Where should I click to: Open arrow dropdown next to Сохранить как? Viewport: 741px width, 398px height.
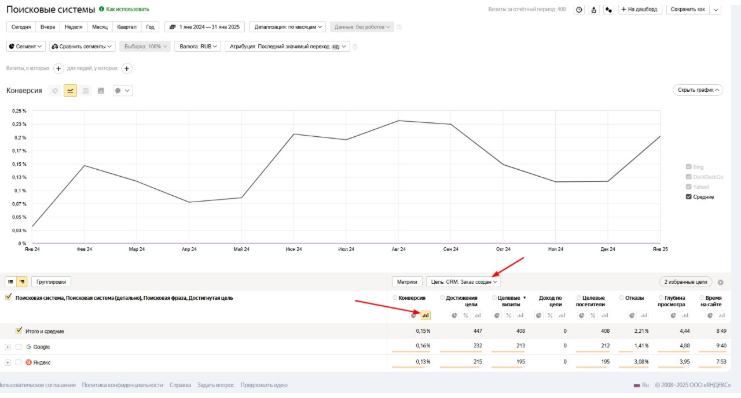(x=716, y=9)
